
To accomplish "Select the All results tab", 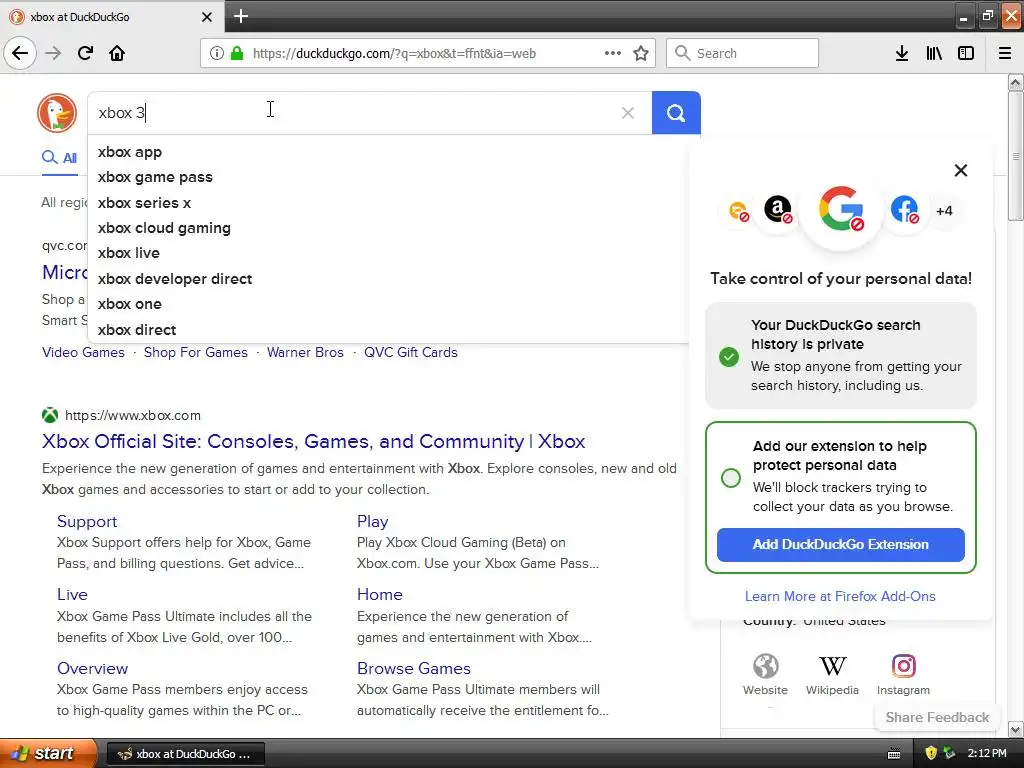I will pyautogui.click(x=59, y=158).
